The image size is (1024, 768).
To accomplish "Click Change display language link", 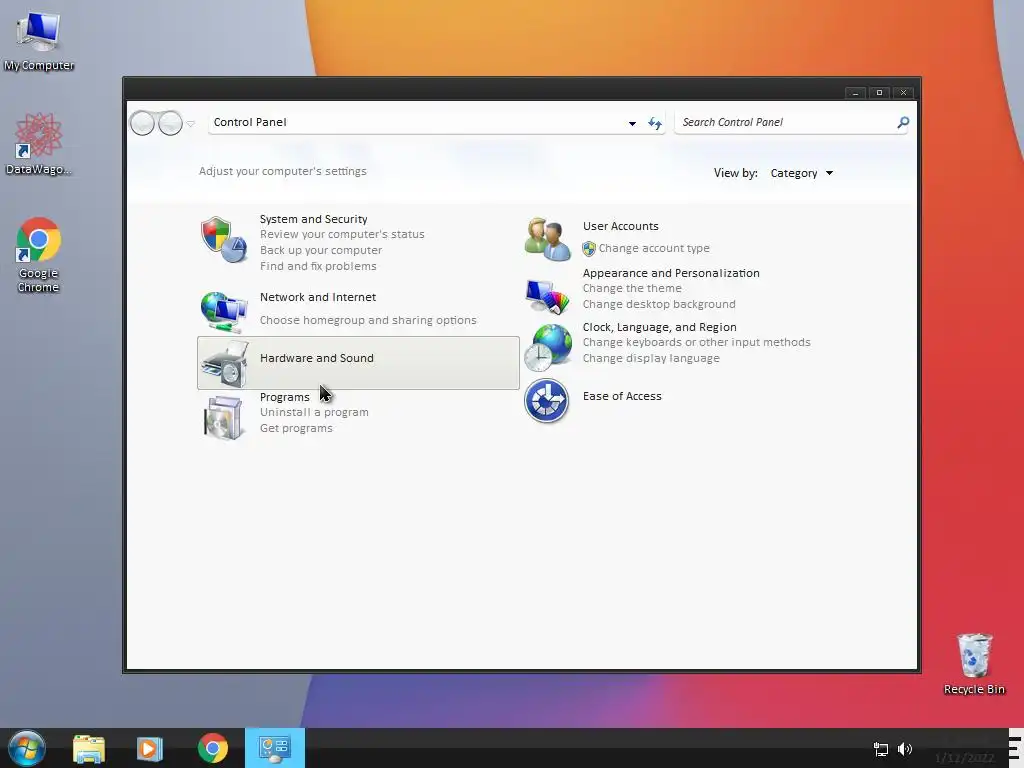I will tap(651, 359).
